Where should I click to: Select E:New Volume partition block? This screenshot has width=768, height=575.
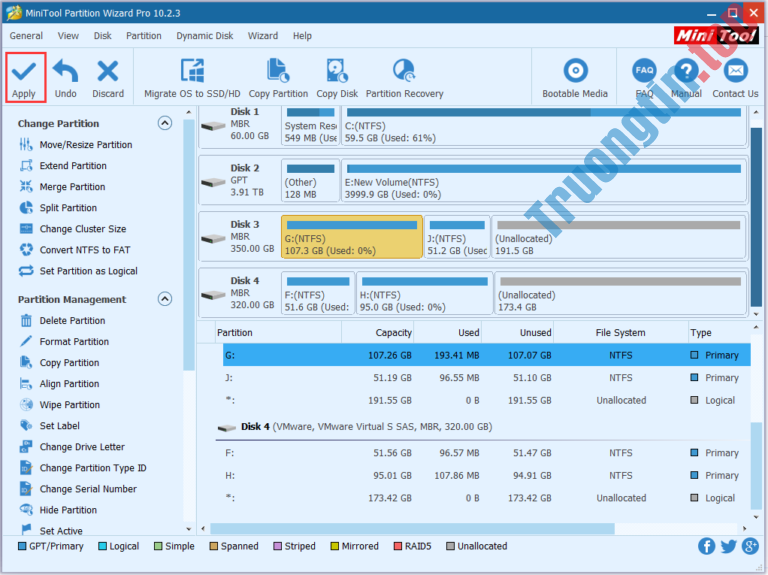click(544, 180)
